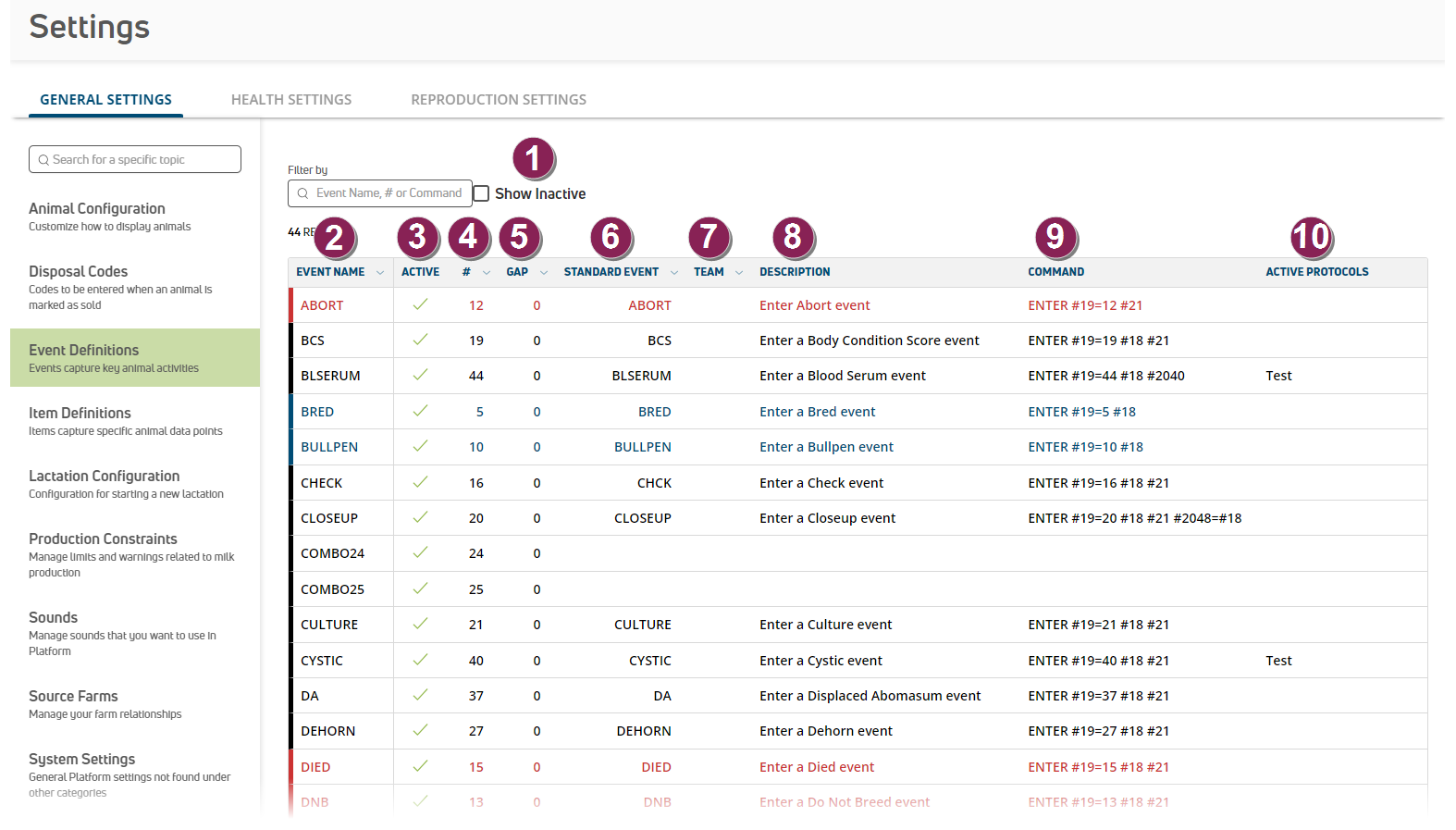Enable the Show Inactive checkbox
This screenshot has height=830, width=1456.
tap(482, 193)
